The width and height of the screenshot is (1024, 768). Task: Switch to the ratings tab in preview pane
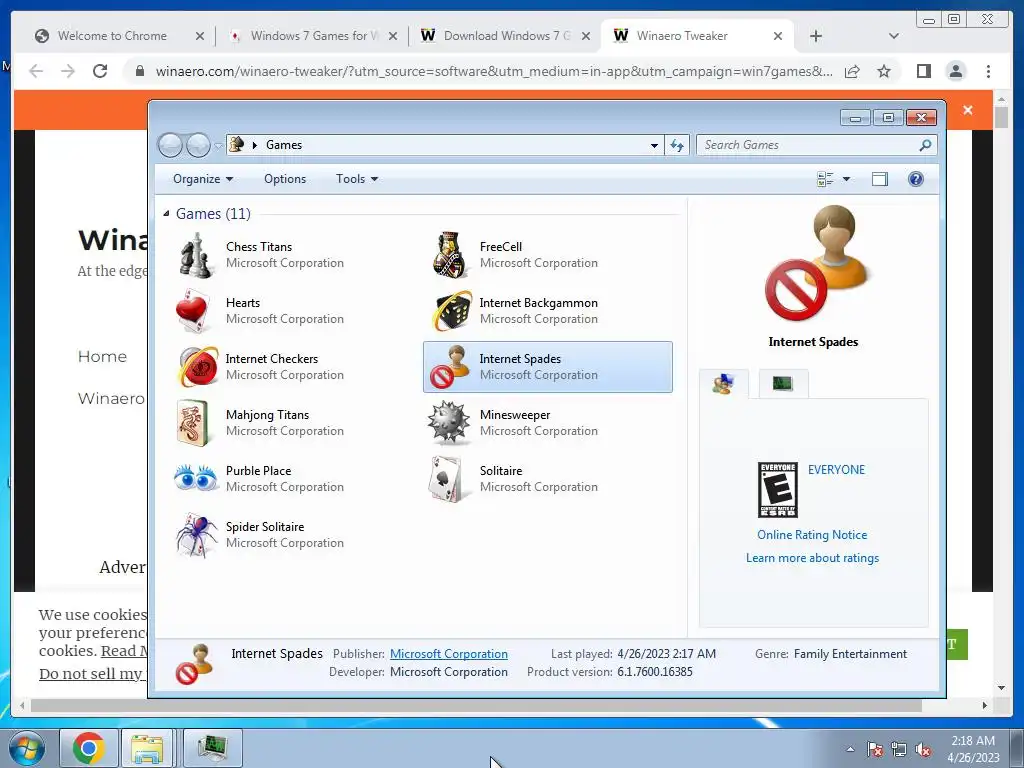[x=723, y=384]
